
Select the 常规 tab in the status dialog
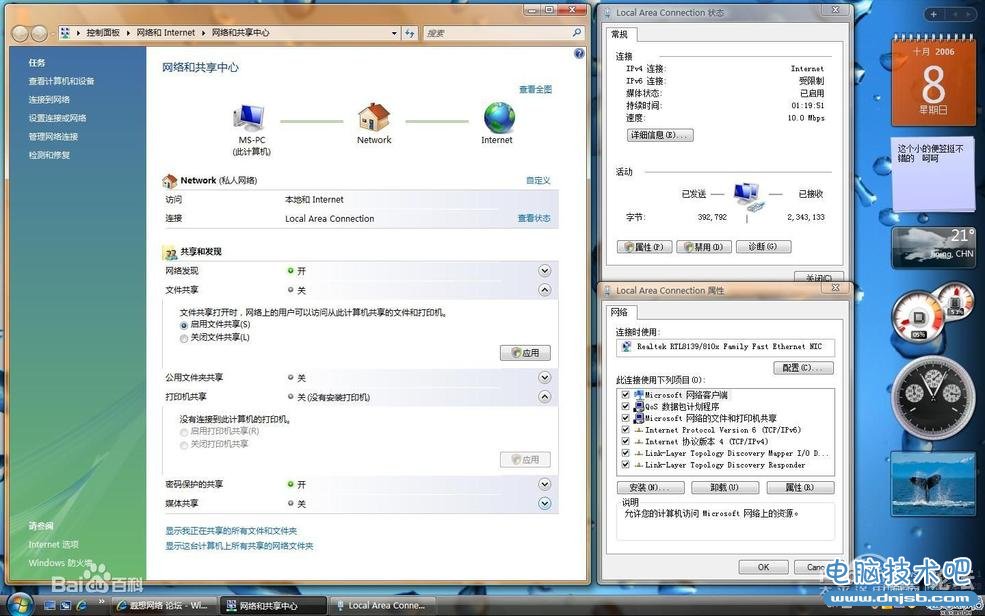pyautogui.click(x=620, y=35)
